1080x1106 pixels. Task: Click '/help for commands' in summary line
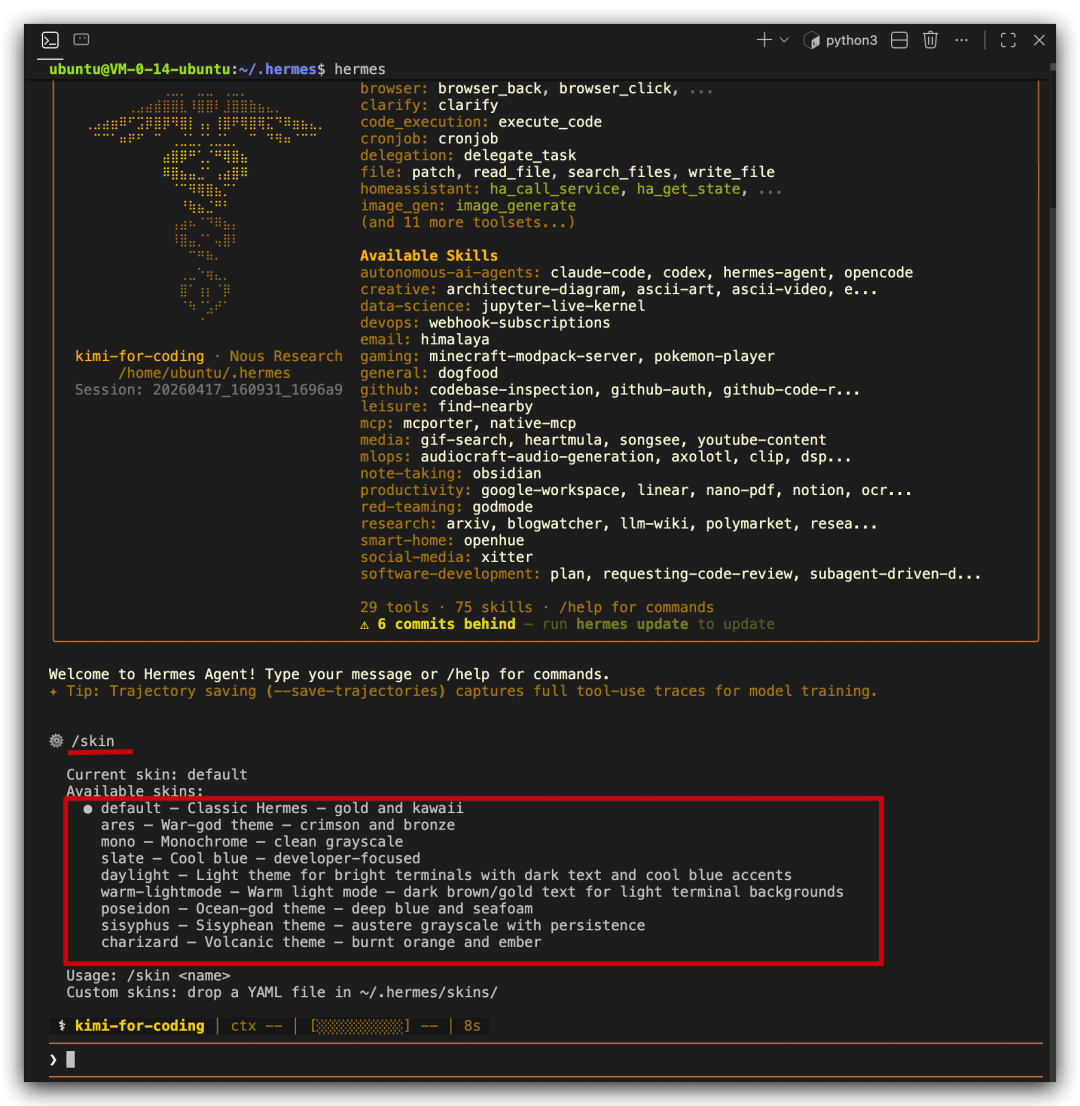tap(636, 607)
